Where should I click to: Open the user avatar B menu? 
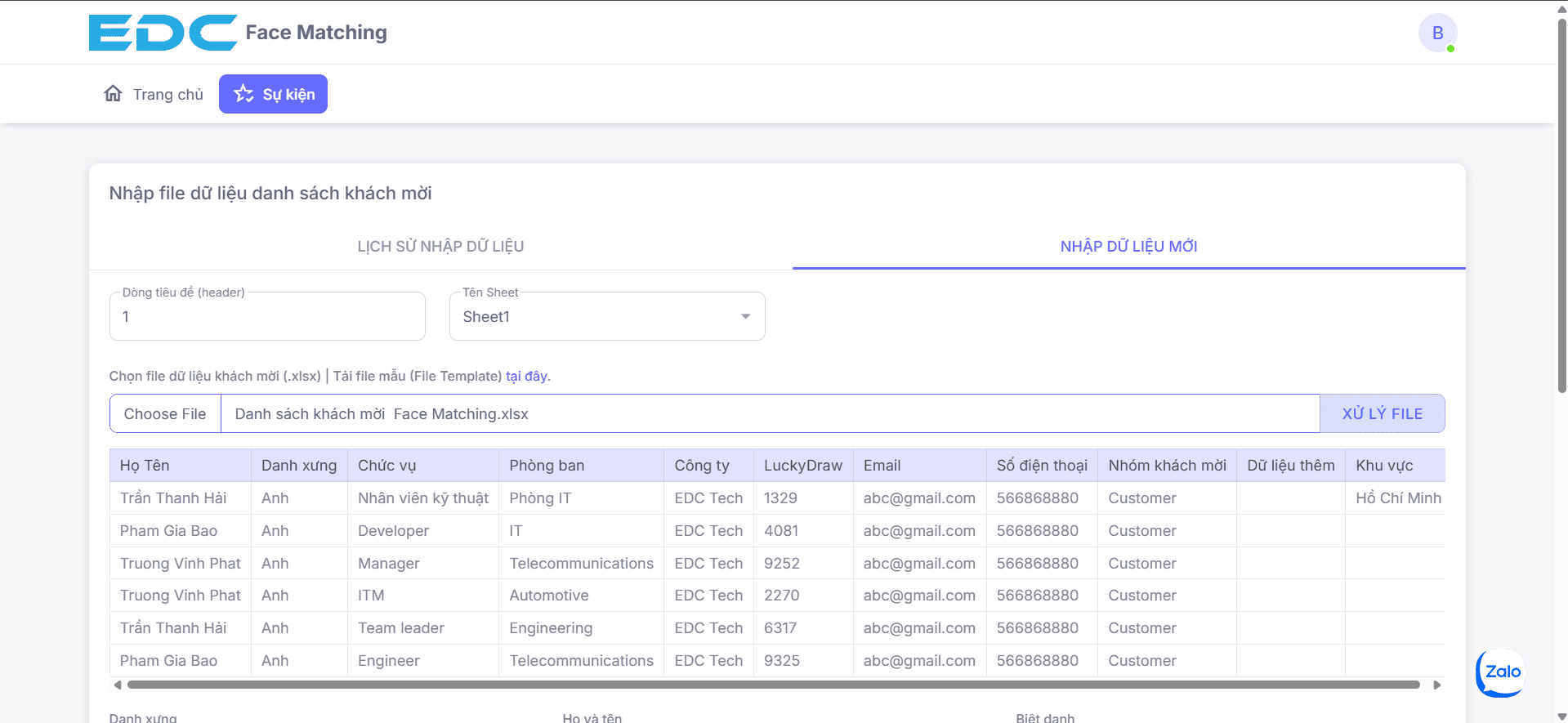coord(1437,33)
